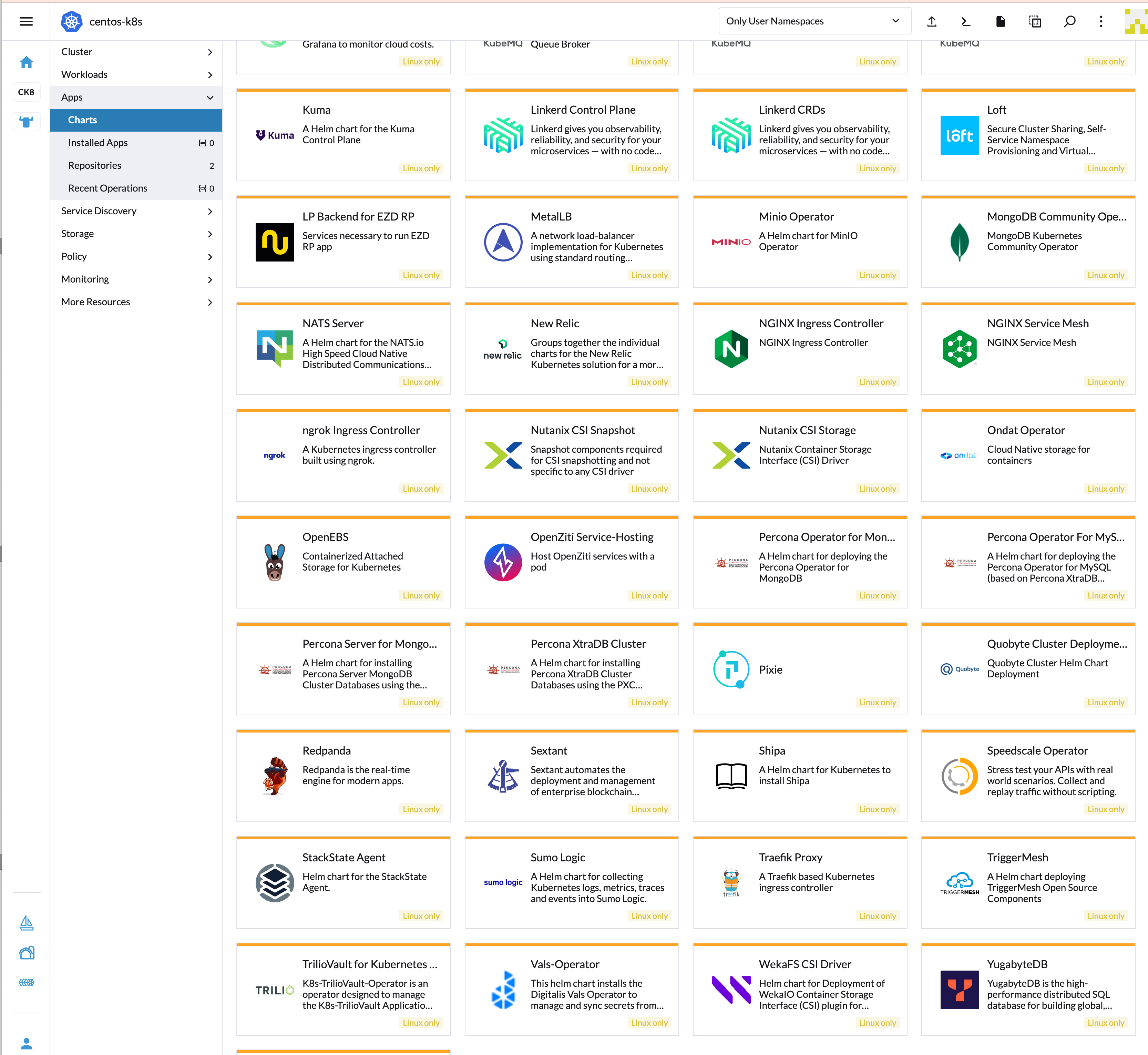
Task: Open Repositories menu item
Action: [x=136, y=166]
